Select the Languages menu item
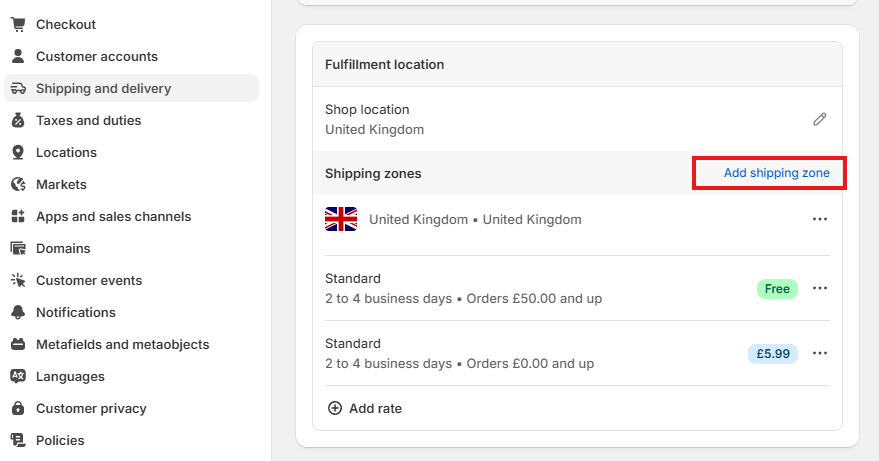This screenshot has width=879, height=461. point(70,376)
